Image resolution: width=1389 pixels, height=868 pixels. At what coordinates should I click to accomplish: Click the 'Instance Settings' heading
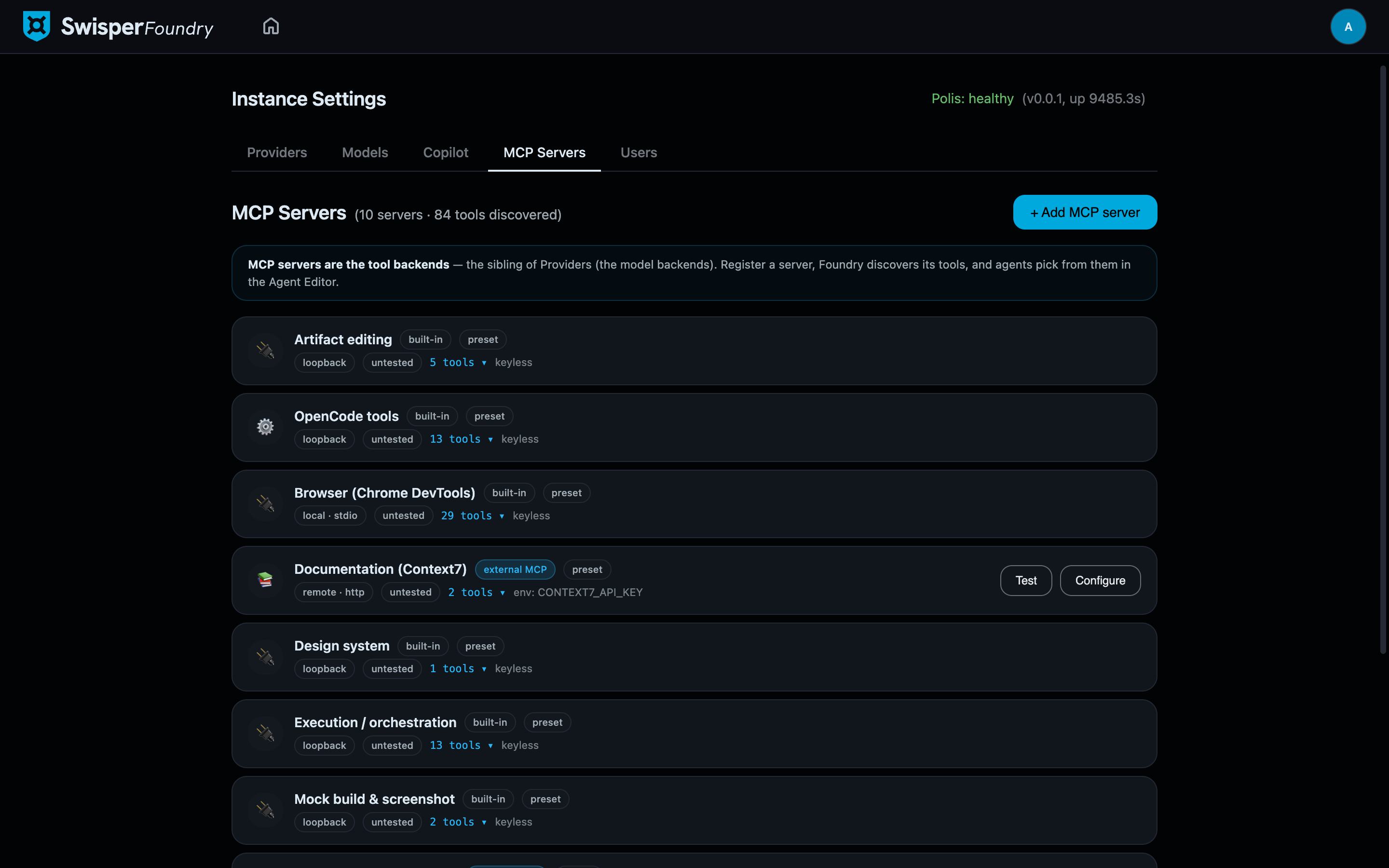309,99
